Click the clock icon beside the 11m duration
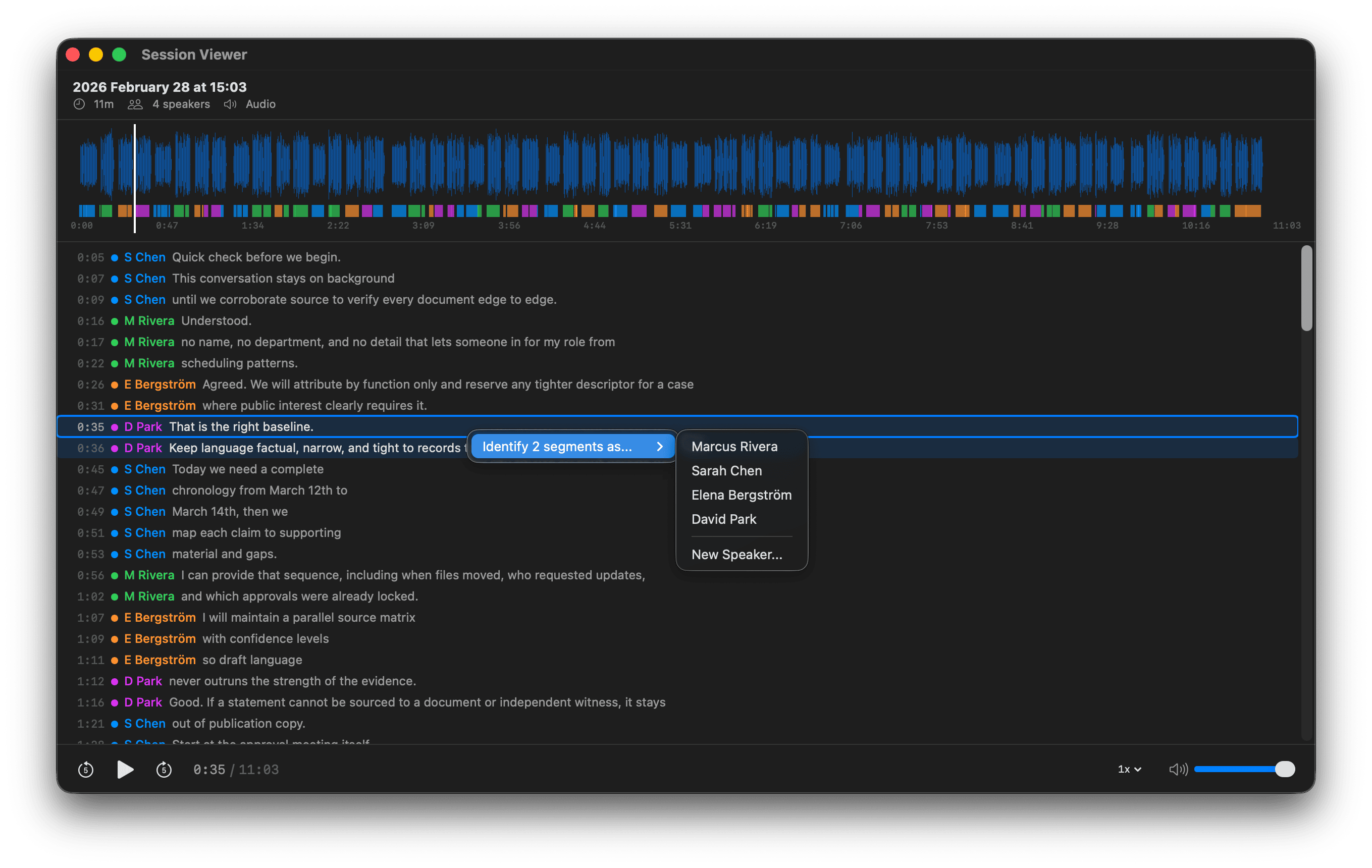Screen dimensions: 1372x868 click(x=79, y=104)
